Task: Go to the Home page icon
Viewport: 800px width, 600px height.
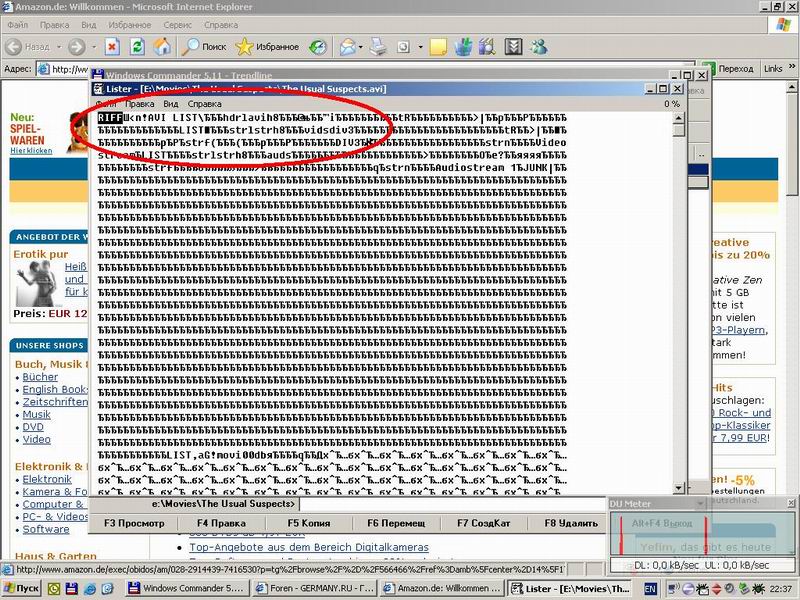Action: click(162, 47)
